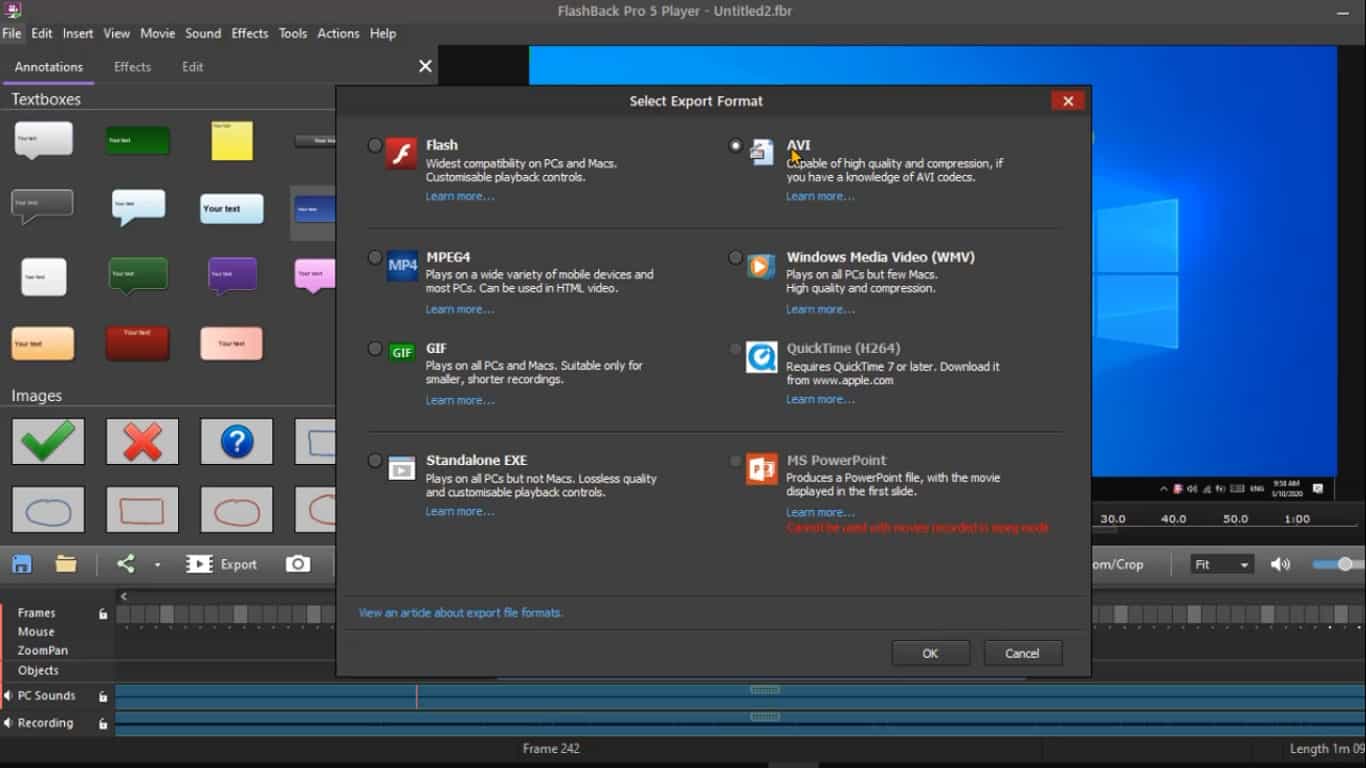Open a file with the yellow folder icon
The width and height of the screenshot is (1366, 768).
[66, 564]
